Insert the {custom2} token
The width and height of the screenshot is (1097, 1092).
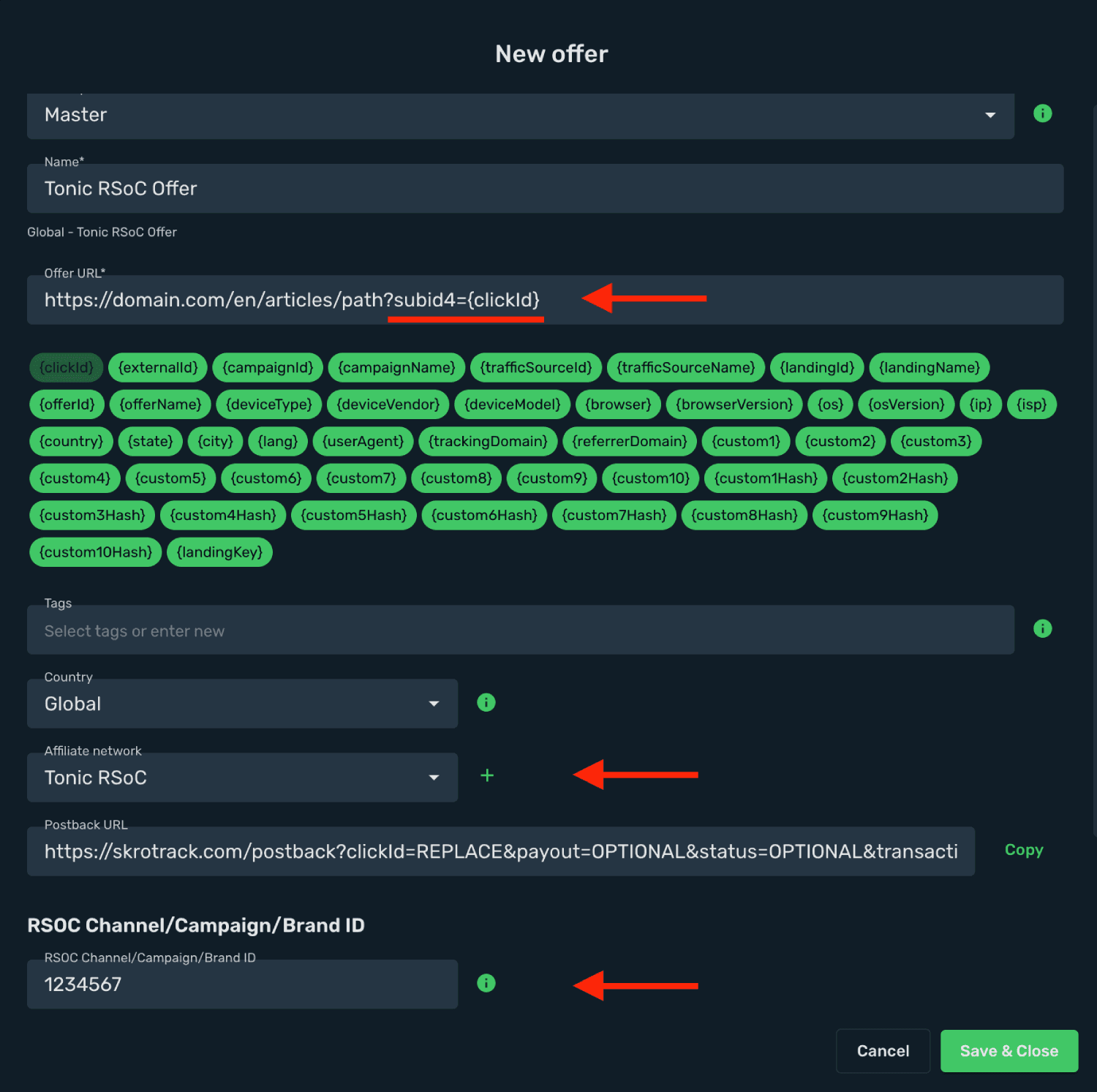[x=841, y=441]
